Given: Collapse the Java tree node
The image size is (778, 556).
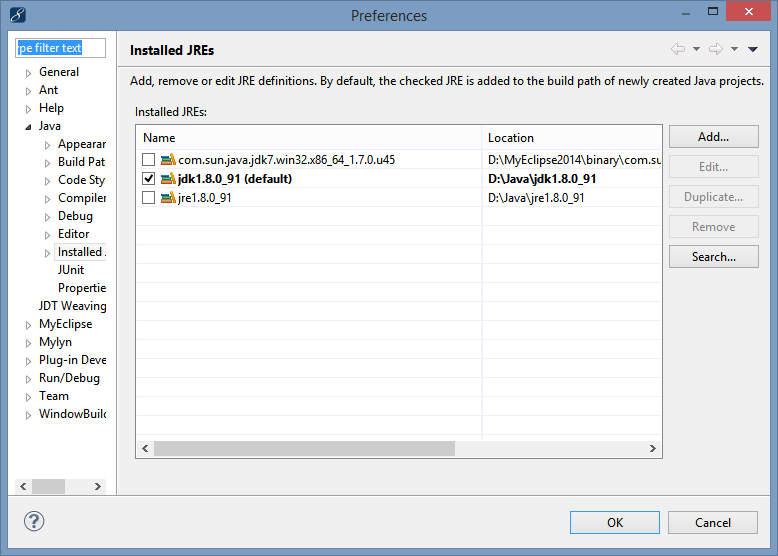Looking at the screenshot, I should coord(28,127).
